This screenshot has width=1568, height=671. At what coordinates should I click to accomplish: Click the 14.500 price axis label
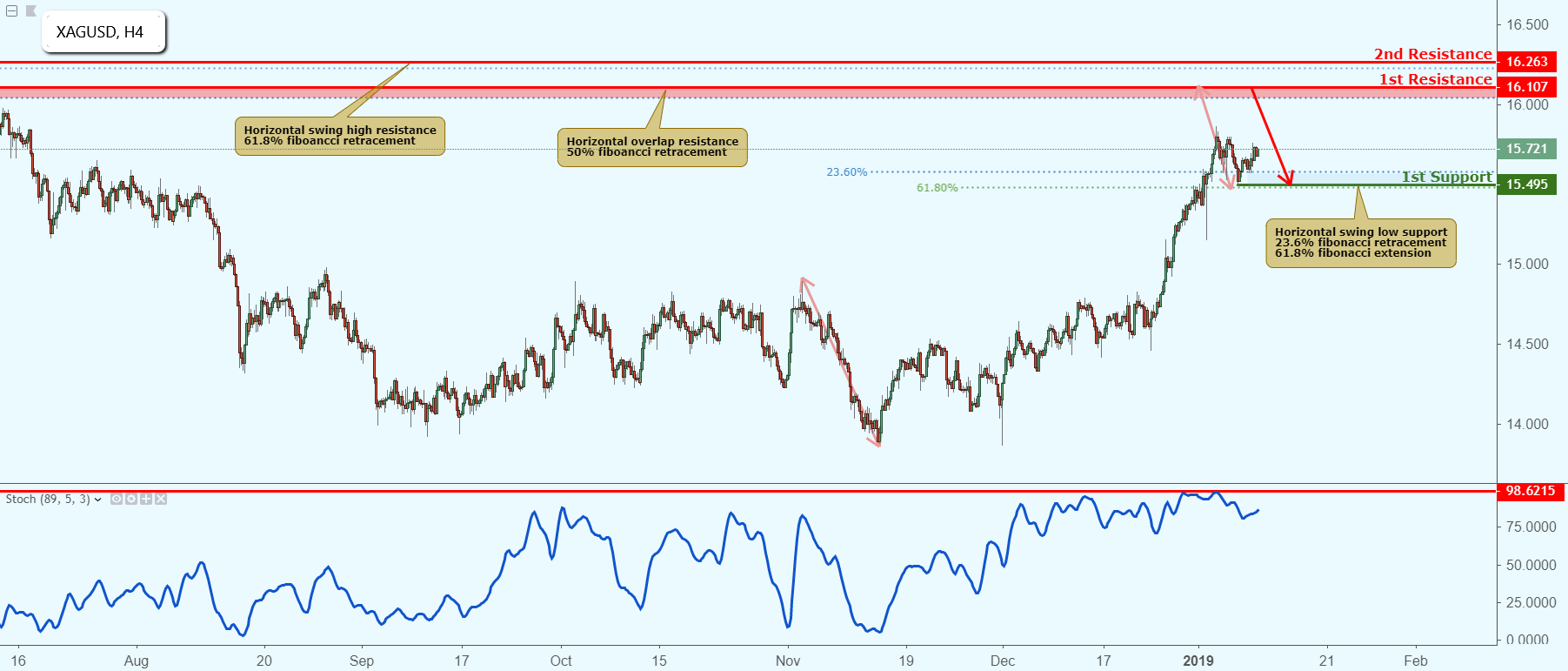click(1527, 345)
